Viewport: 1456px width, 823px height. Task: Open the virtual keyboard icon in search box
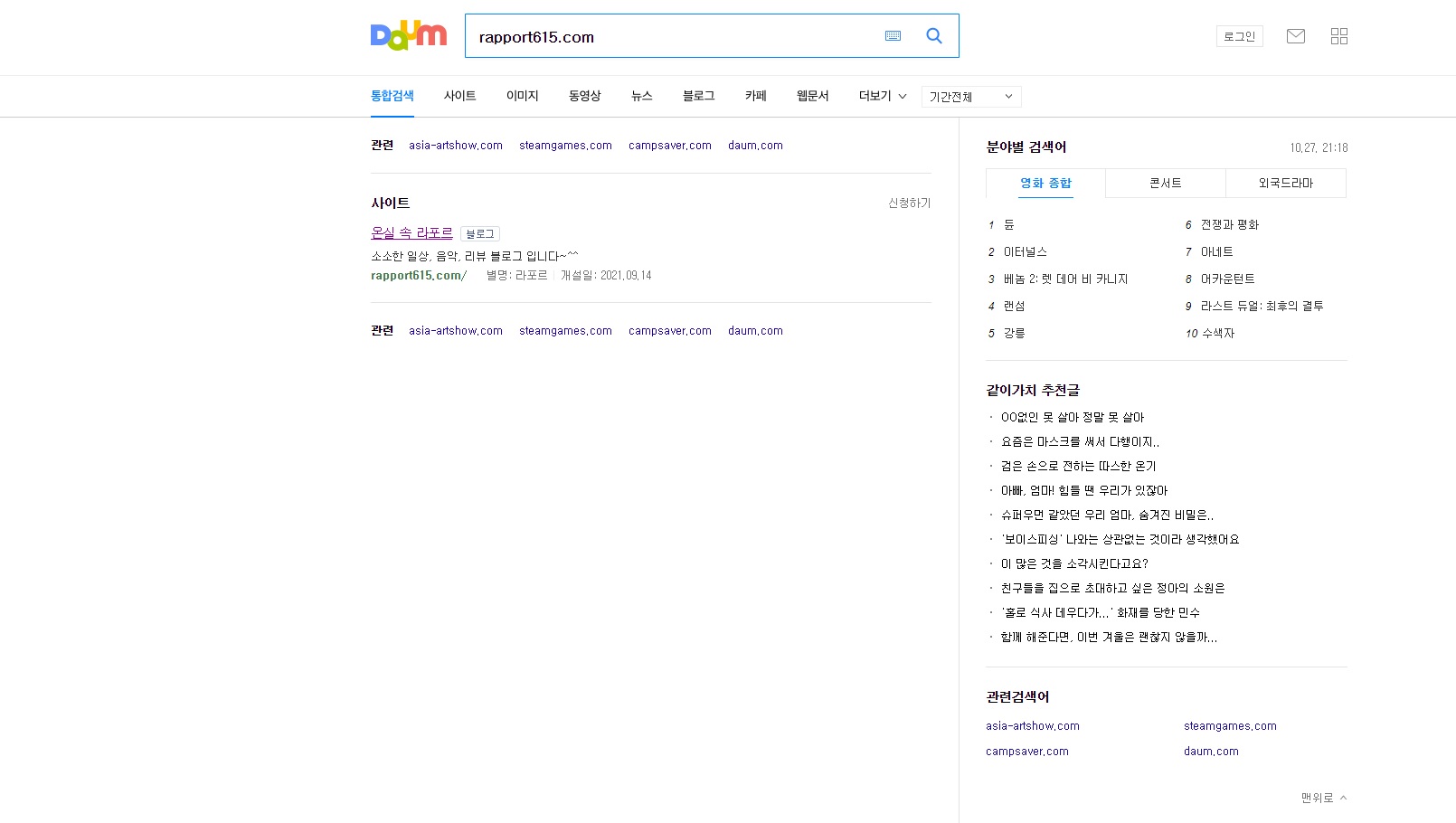tap(893, 36)
